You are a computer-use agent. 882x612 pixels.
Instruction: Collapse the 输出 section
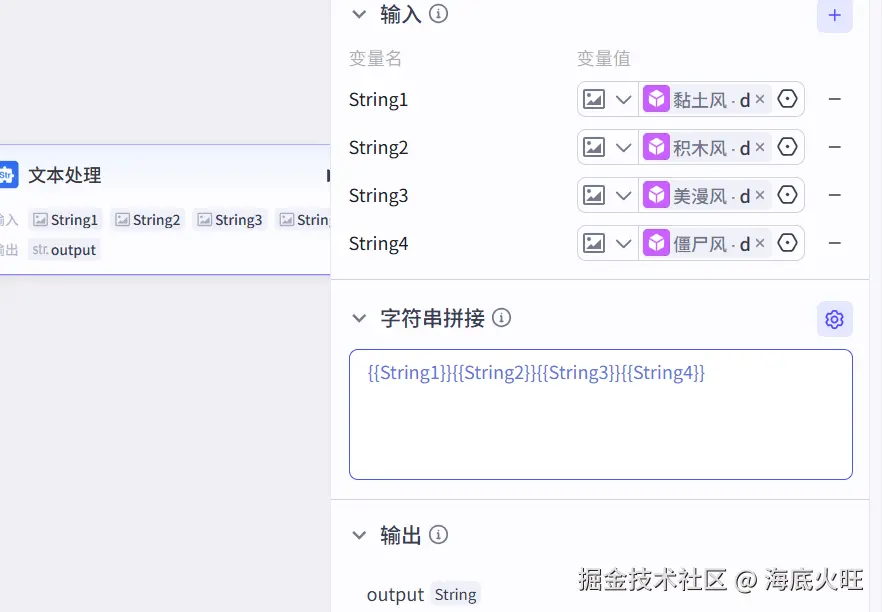click(360, 534)
